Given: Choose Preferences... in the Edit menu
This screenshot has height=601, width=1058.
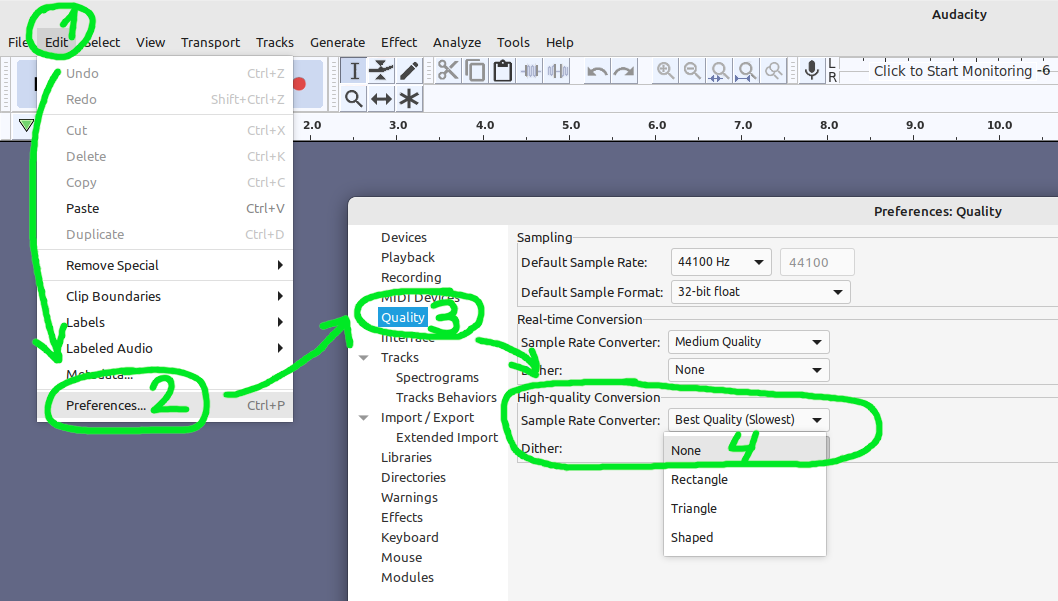Looking at the screenshot, I should pos(165,405).
